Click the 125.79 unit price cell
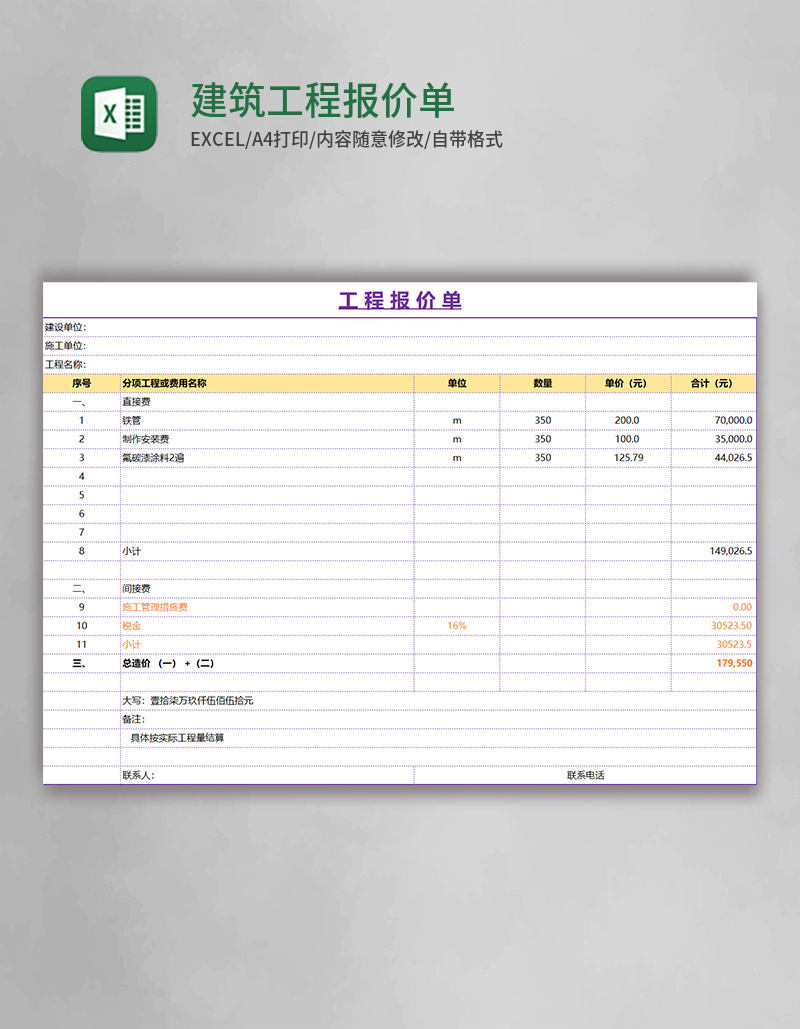800x1029 pixels. pos(627,458)
